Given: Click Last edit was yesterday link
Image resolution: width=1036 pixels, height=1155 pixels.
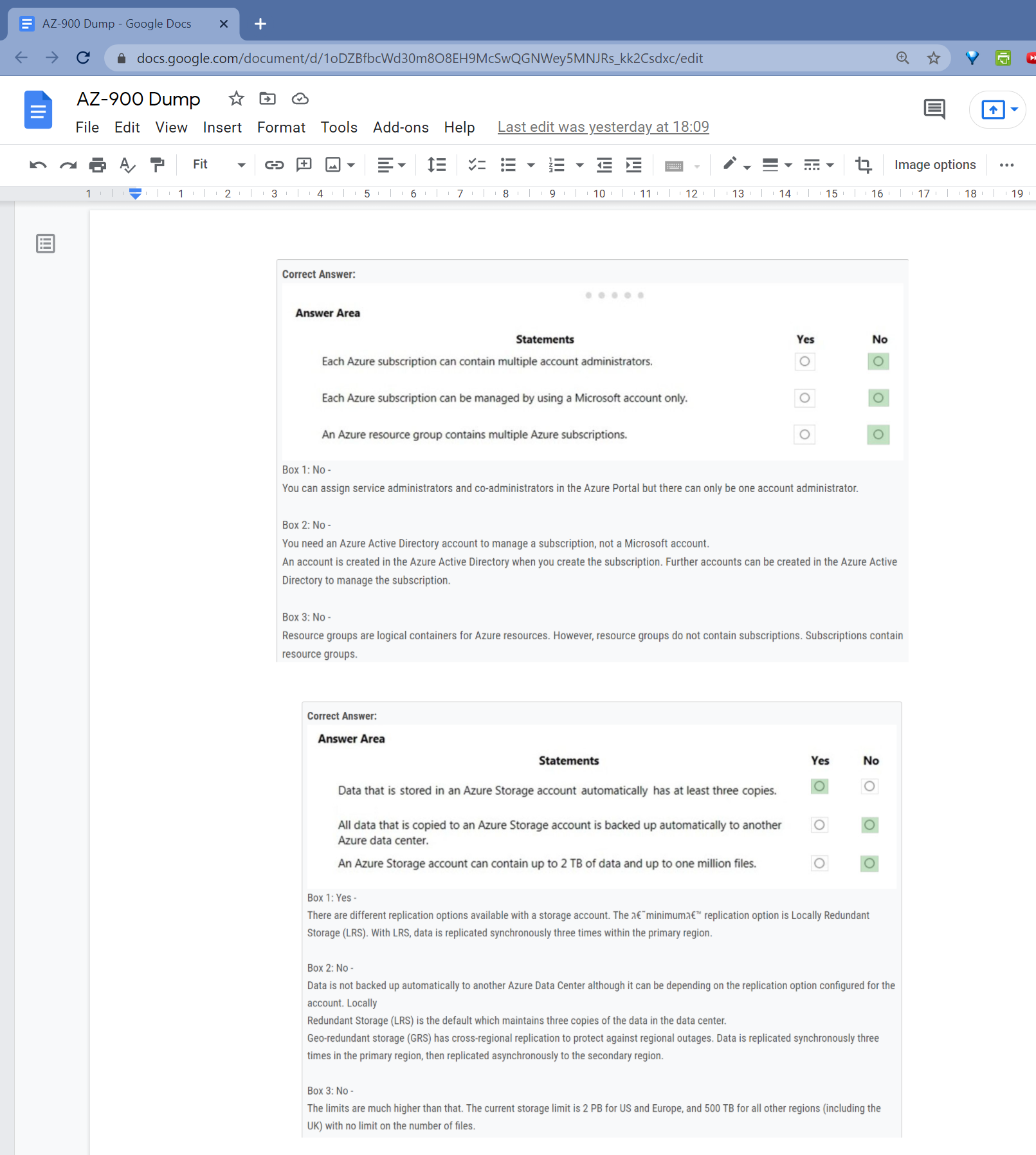Looking at the screenshot, I should click(x=603, y=127).
